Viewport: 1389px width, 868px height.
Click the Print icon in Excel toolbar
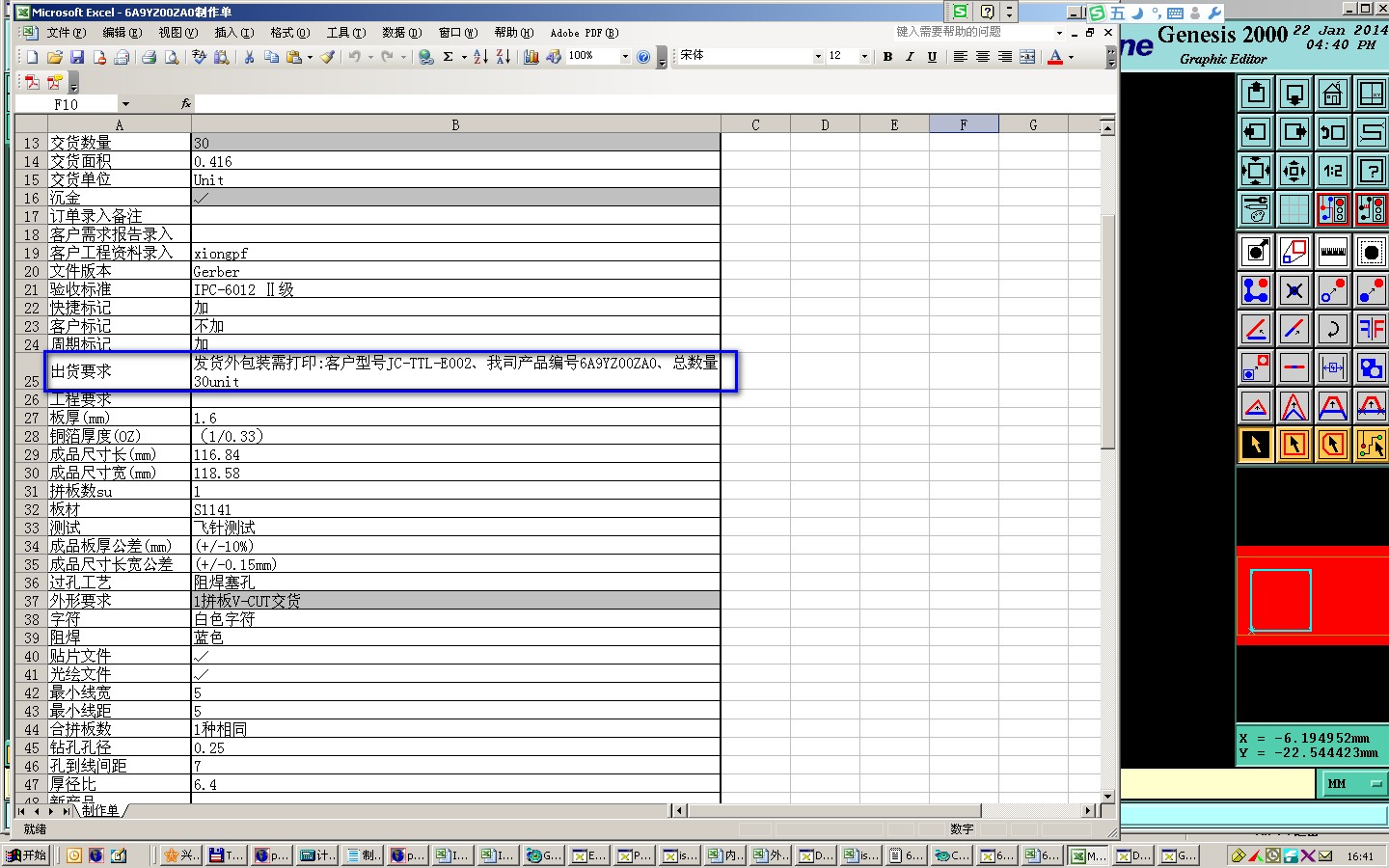tap(149, 57)
